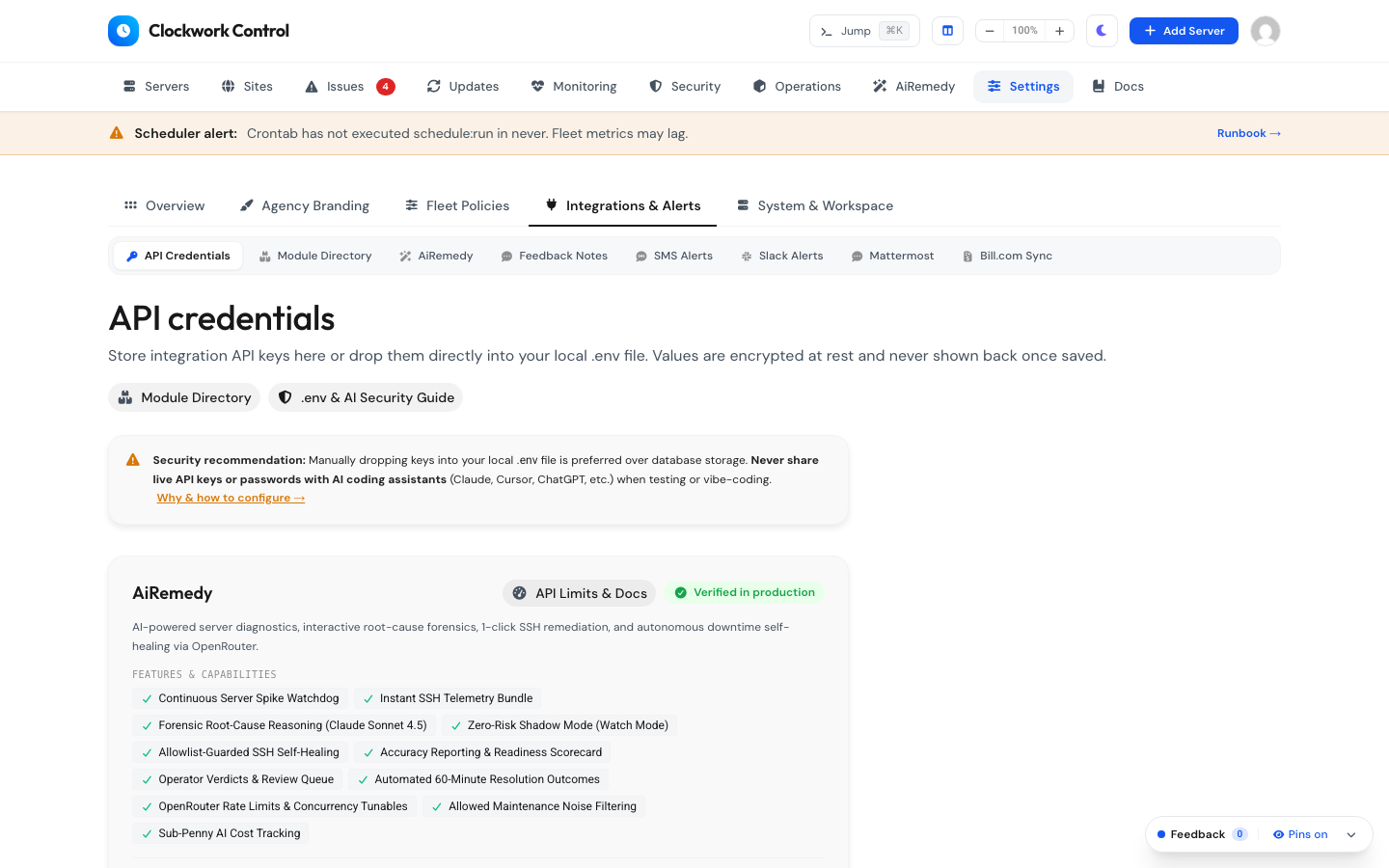Go to the Servers nav item
Screen dimensions: 1389x868
(x=156, y=87)
